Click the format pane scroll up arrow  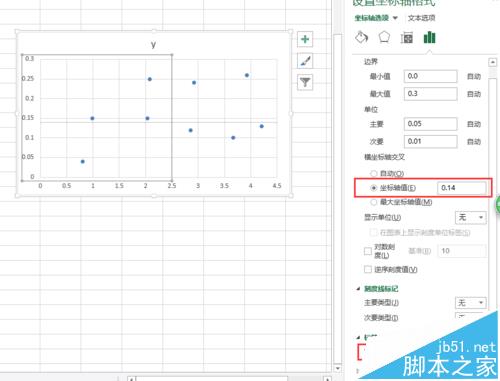pyautogui.click(x=493, y=62)
